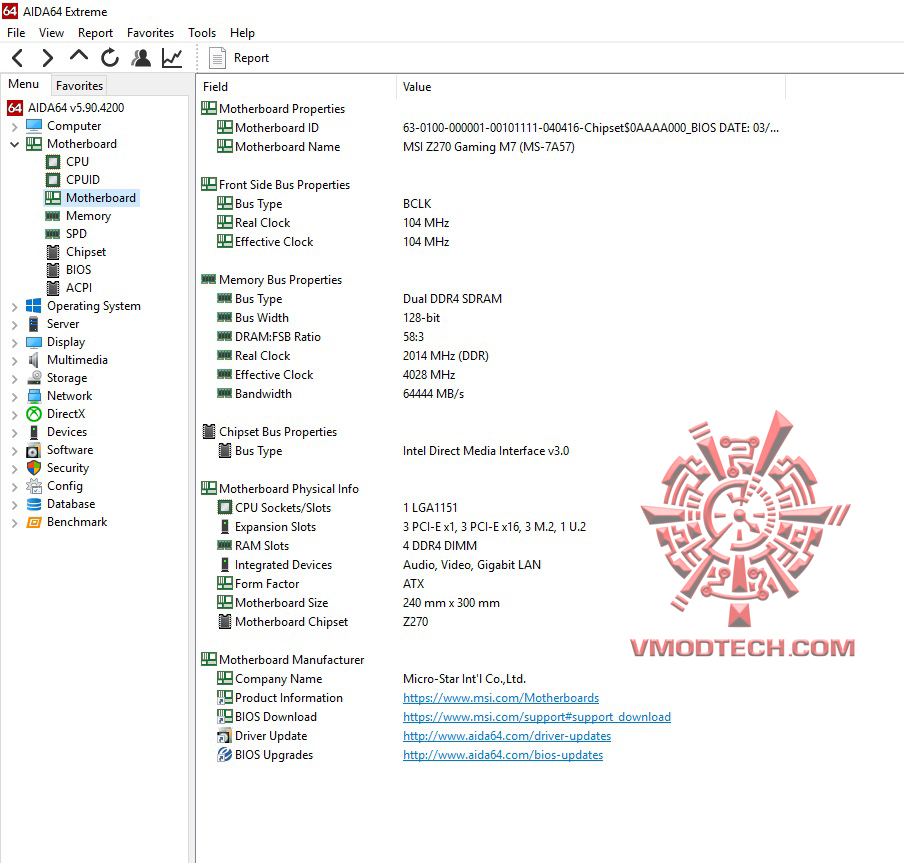Click the Report toolbar button label
This screenshot has height=863, width=904.
[251, 58]
